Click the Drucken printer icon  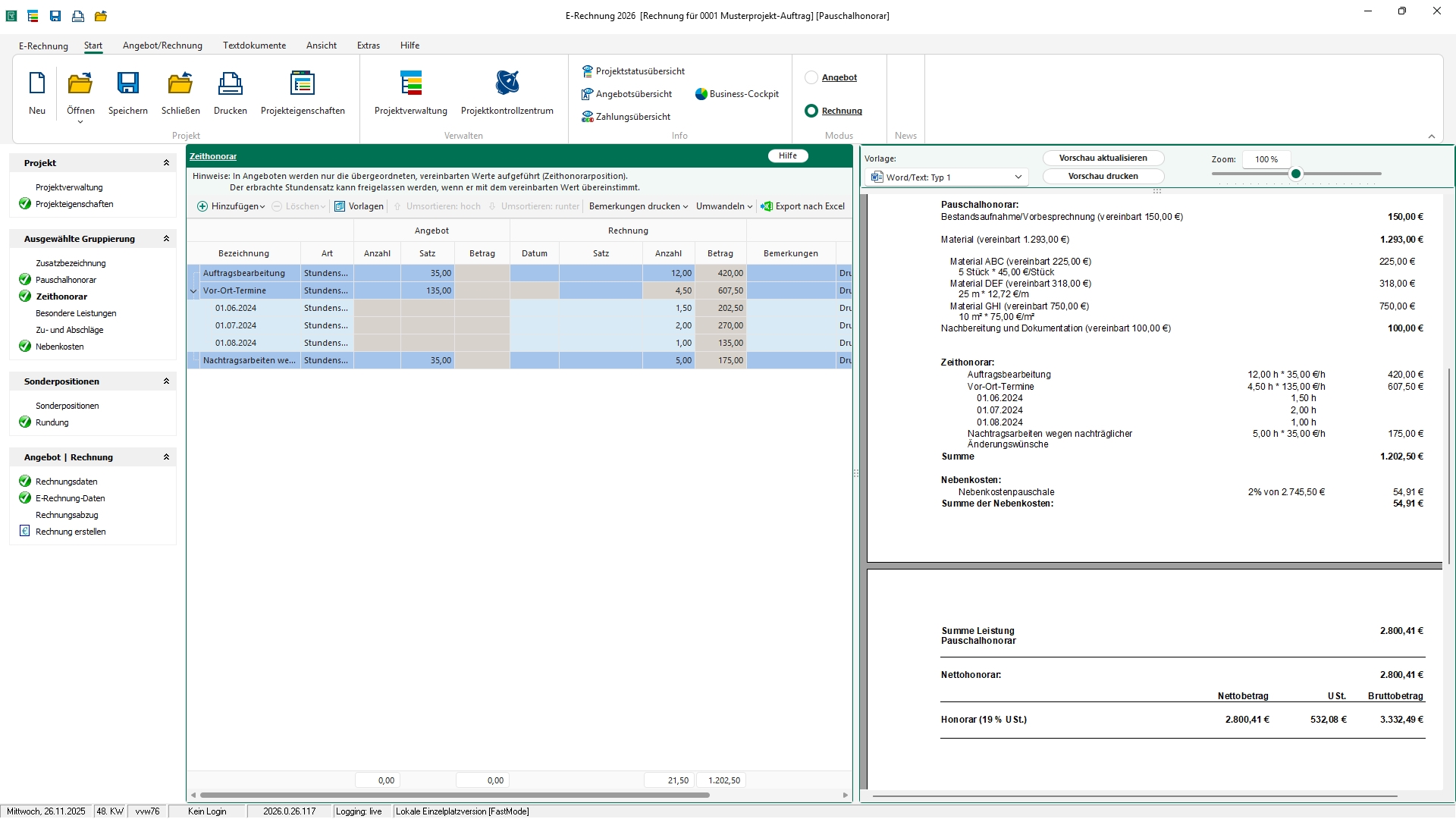click(x=230, y=83)
